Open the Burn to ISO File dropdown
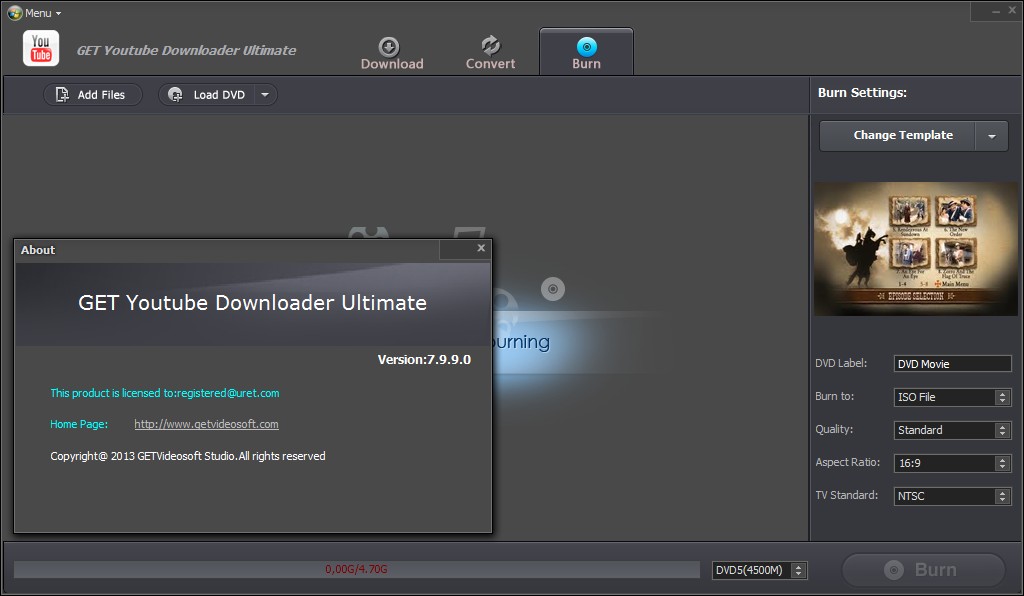Screen dimensions: 1024x596 tap(952, 397)
